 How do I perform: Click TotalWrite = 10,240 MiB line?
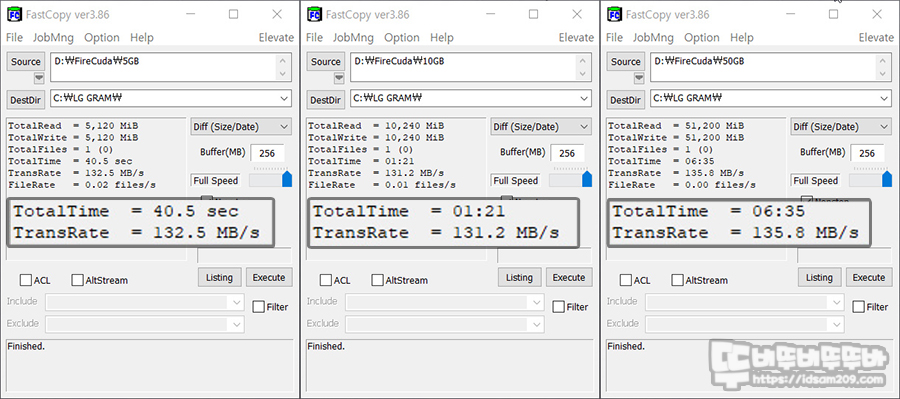(x=376, y=138)
